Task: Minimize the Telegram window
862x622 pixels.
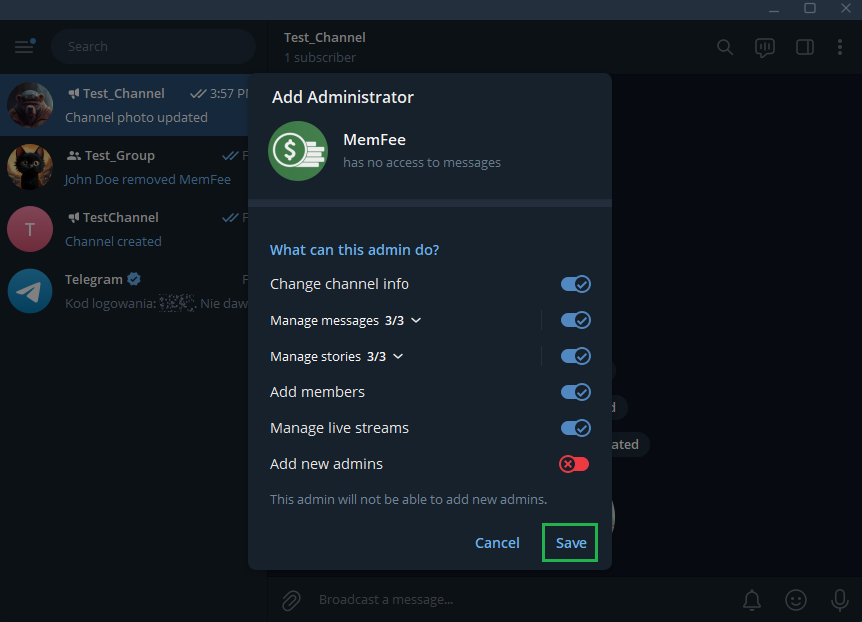Action: [x=773, y=10]
